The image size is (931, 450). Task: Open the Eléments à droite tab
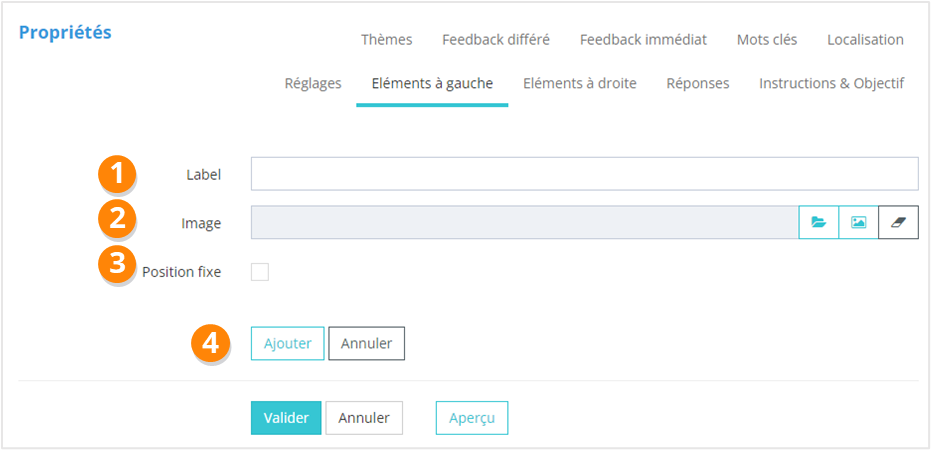(x=580, y=83)
